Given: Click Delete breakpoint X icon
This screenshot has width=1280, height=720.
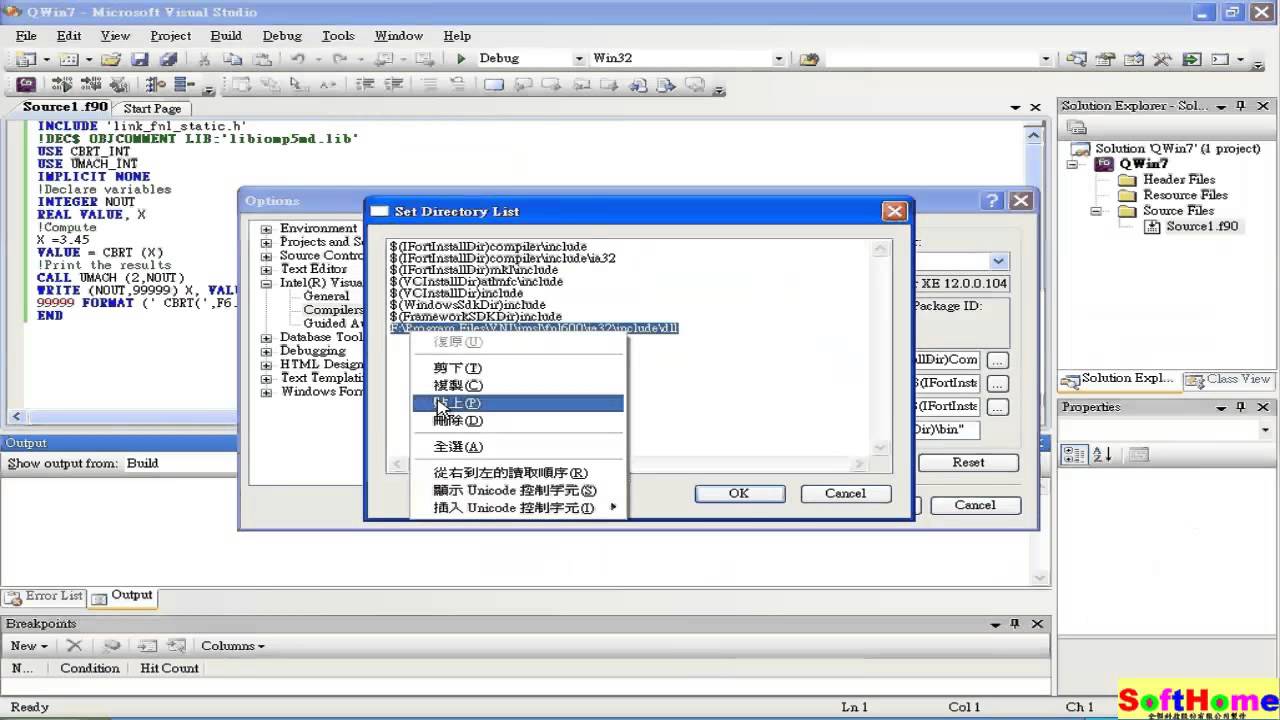Looking at the screenshot, I should coord(74,646).
